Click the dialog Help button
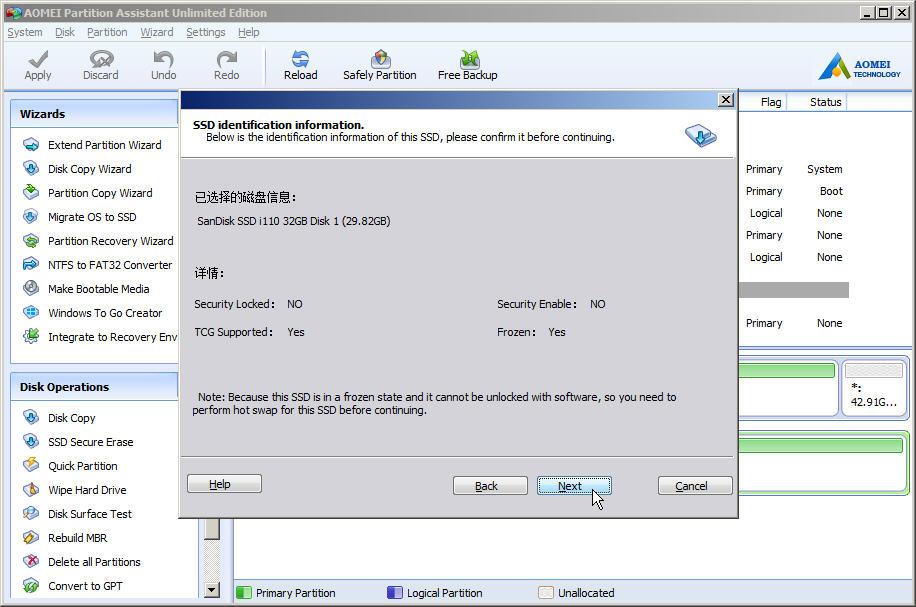916x607 pixels. coord(224,484)
